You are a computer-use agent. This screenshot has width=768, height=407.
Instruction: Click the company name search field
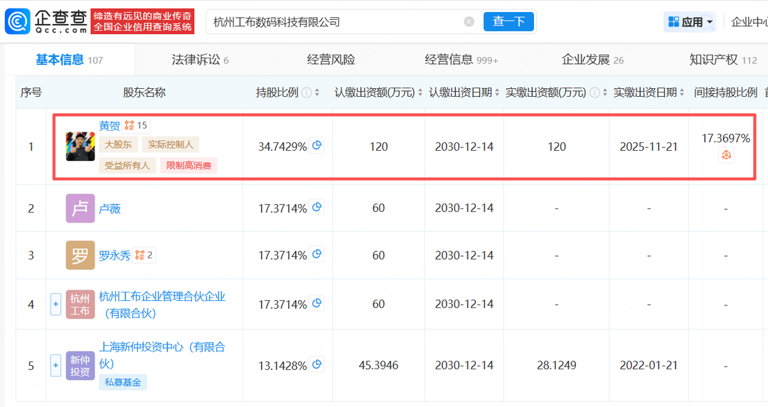[x=336, y=22]
